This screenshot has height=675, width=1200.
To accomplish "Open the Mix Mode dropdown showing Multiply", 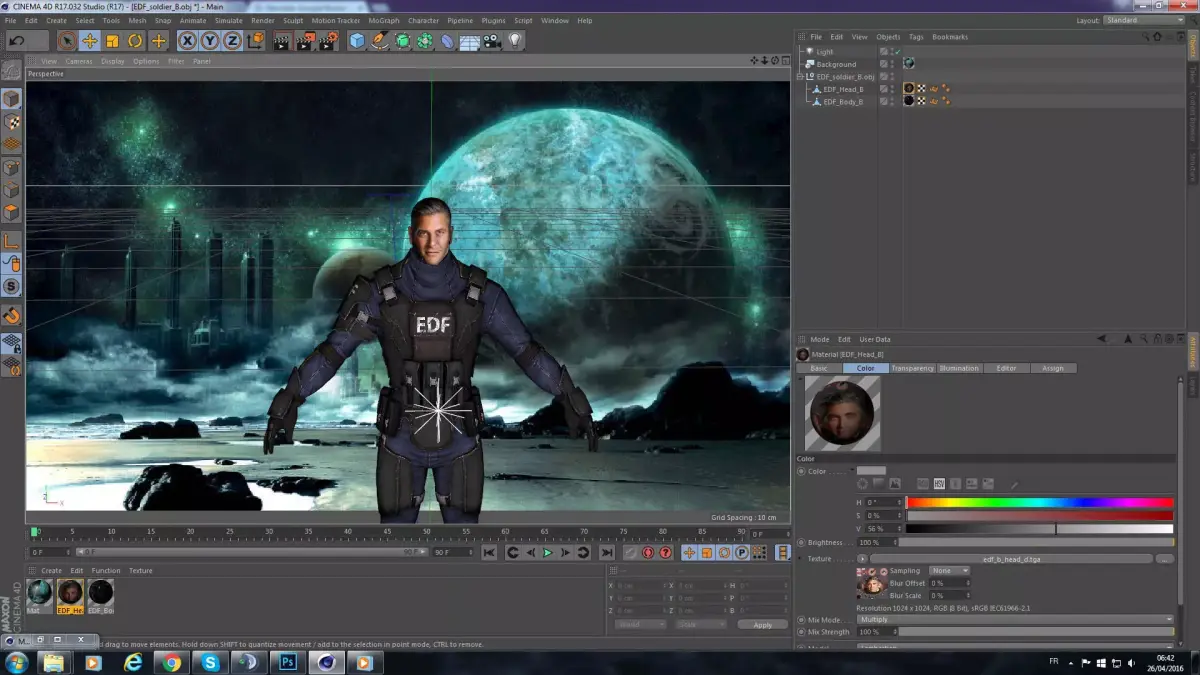I will pyautogui.click(x=1015, y=619).
